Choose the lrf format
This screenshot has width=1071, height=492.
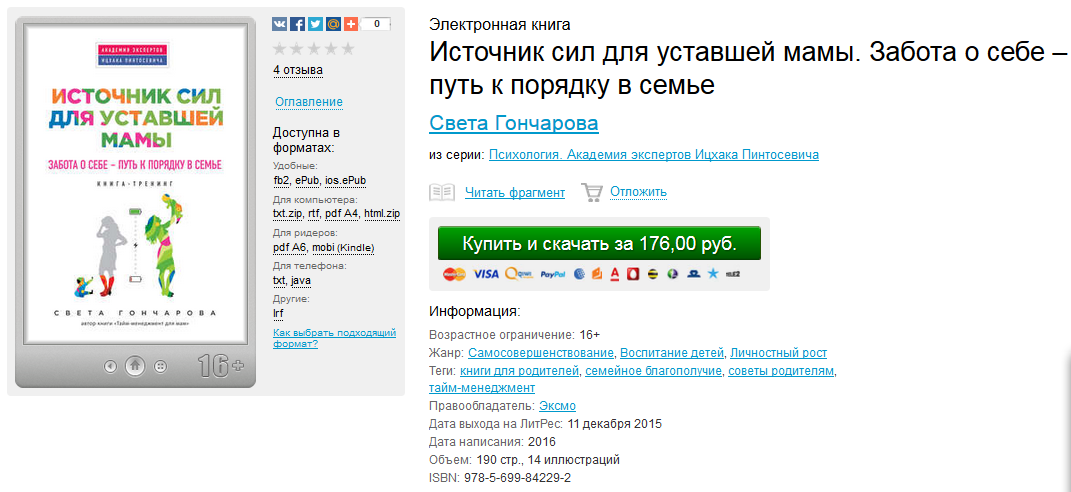point(277,314)
